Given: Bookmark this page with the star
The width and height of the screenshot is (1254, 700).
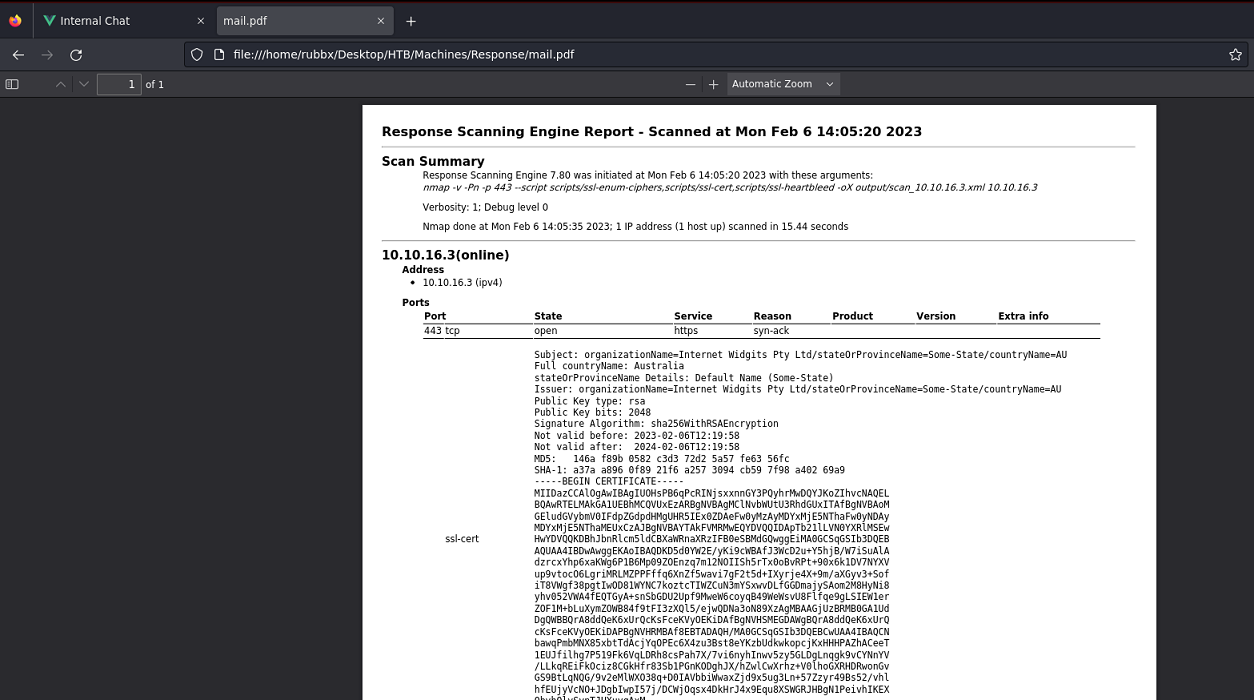Looking at the screenshot, I should click(x=1235, y=55).
